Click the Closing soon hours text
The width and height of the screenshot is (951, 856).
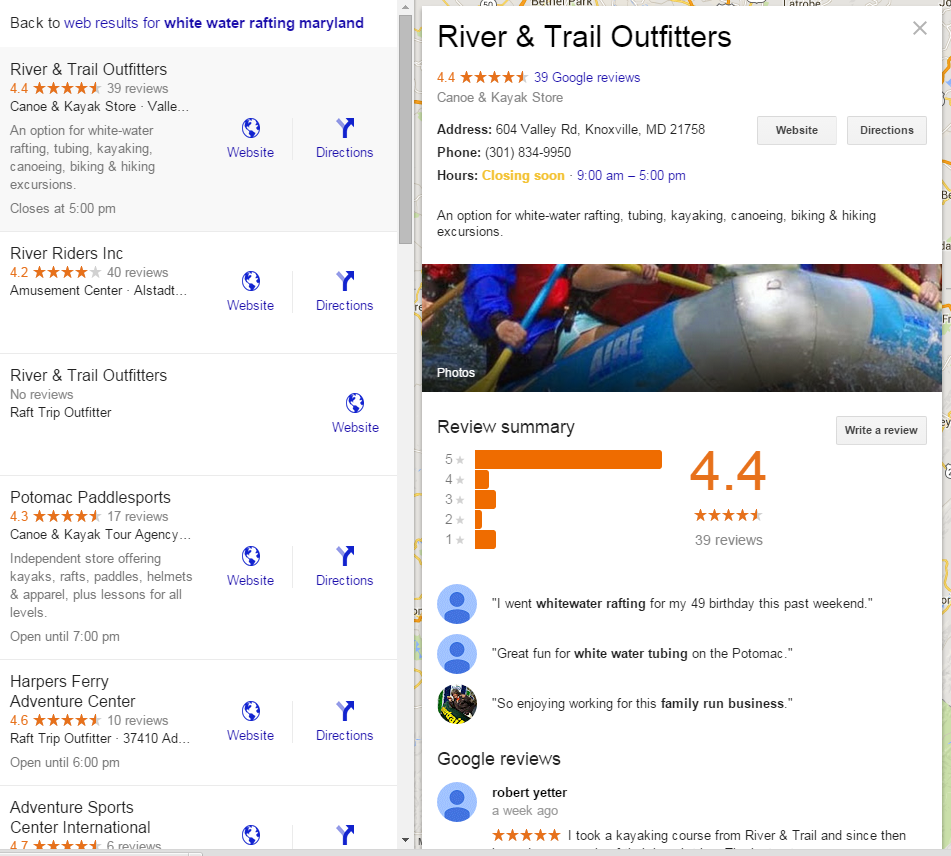click(523, 175)
